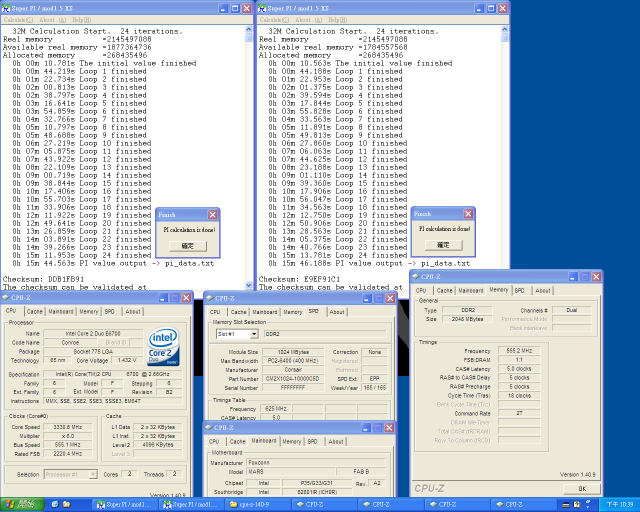The image size is (640, 512).
Task: Click the tray icon nearest the clock
Action: (x=588, y=504)
